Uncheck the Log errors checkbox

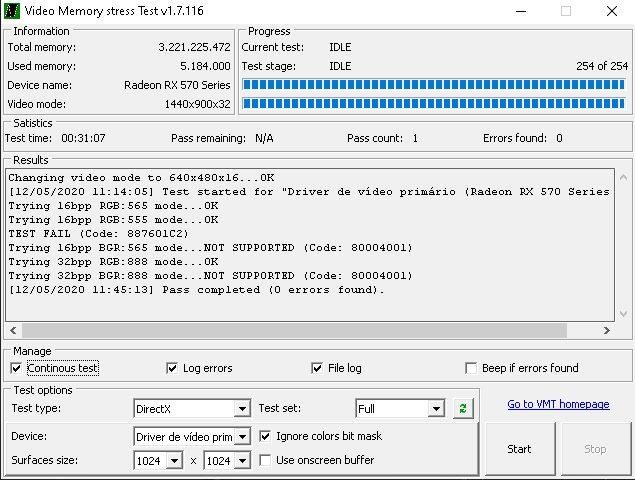[172, 368]
